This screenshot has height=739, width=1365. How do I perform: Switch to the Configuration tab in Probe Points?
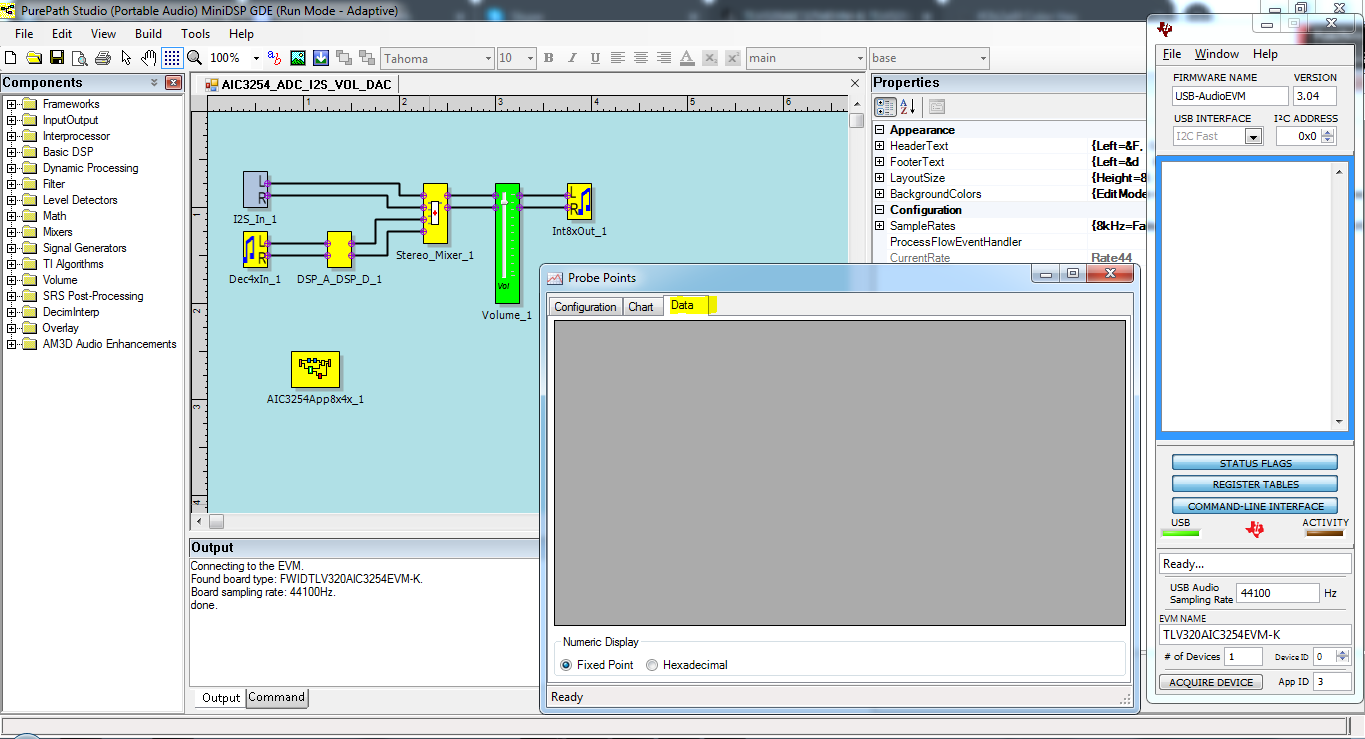pos(585,307)
